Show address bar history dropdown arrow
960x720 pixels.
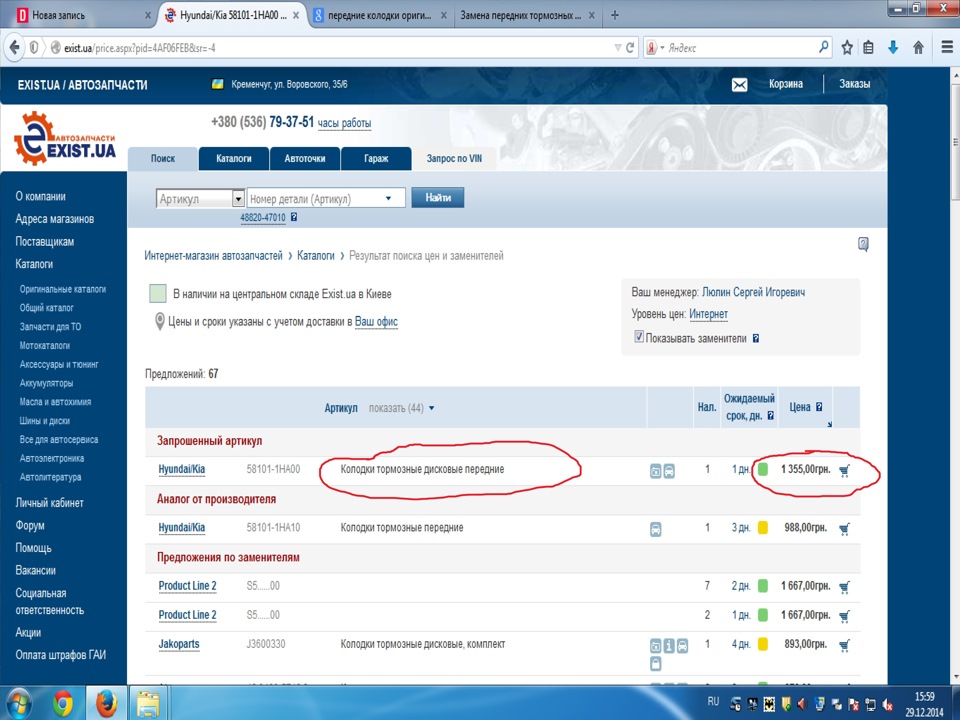click(x=618, y=47)
